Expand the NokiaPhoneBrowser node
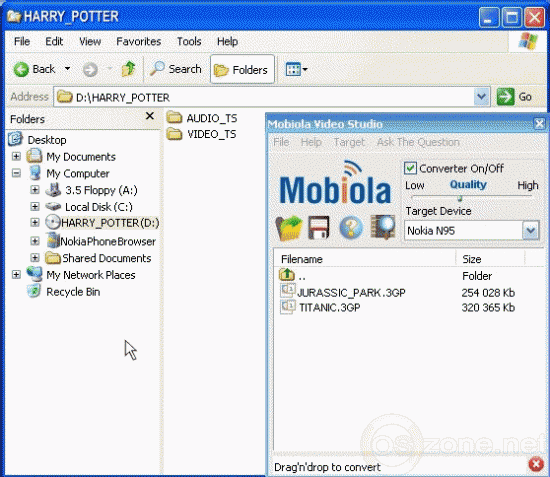550x477 pixels. 35,241
